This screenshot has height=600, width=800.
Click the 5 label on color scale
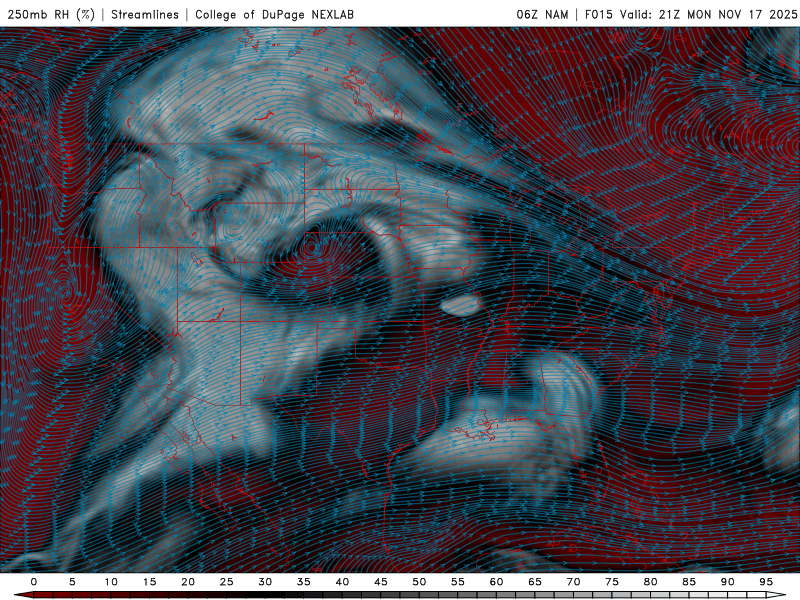click(x=72, y=582)
